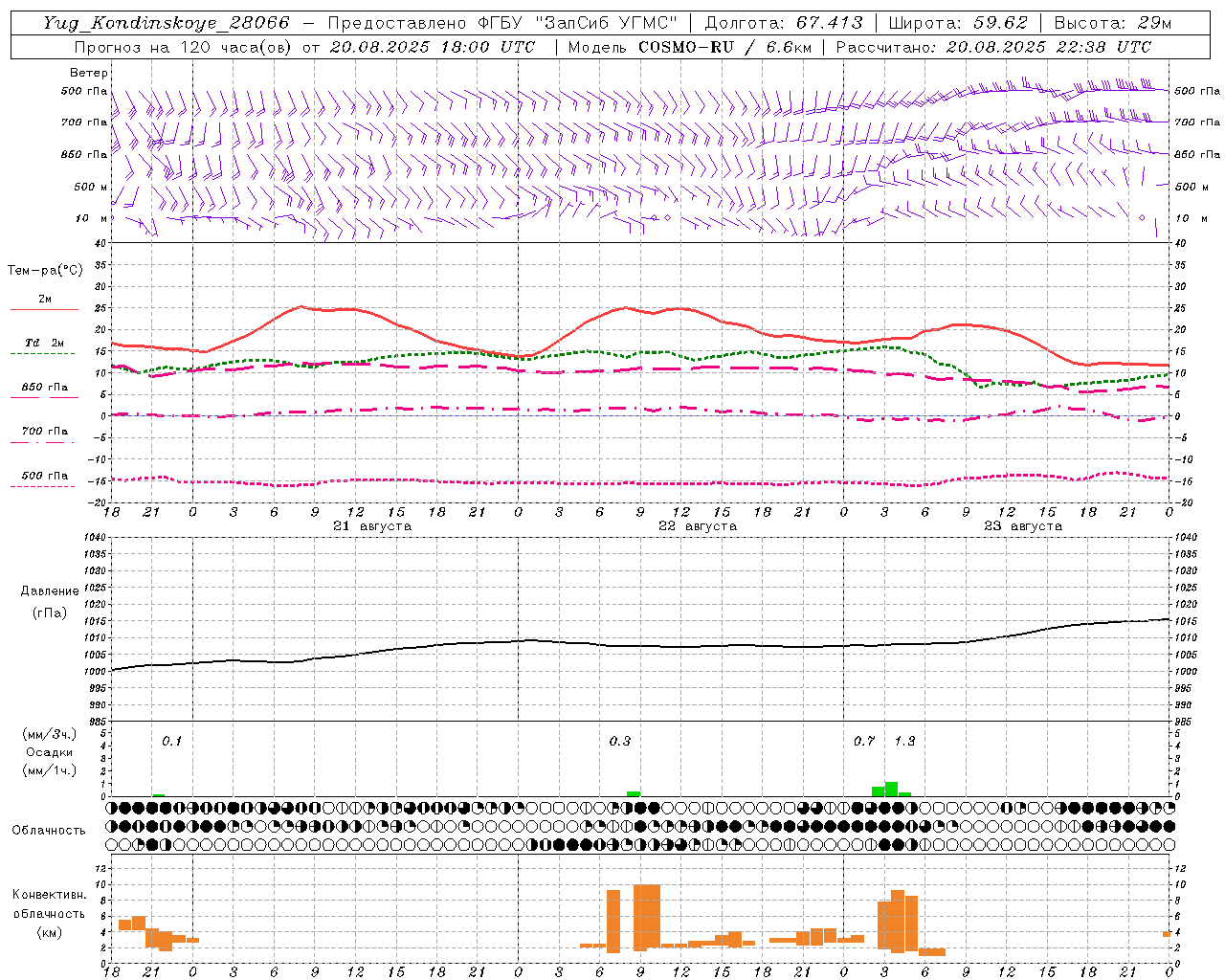Click the latitude value Широта: 59.62
Screen dimensions: 1225x980
(x=958, y=23)
